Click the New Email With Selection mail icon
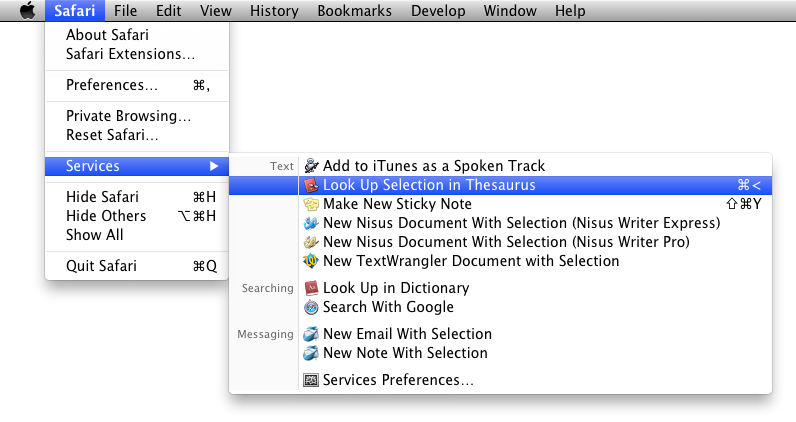The image size is (796, 422). (x=311, y=334)
